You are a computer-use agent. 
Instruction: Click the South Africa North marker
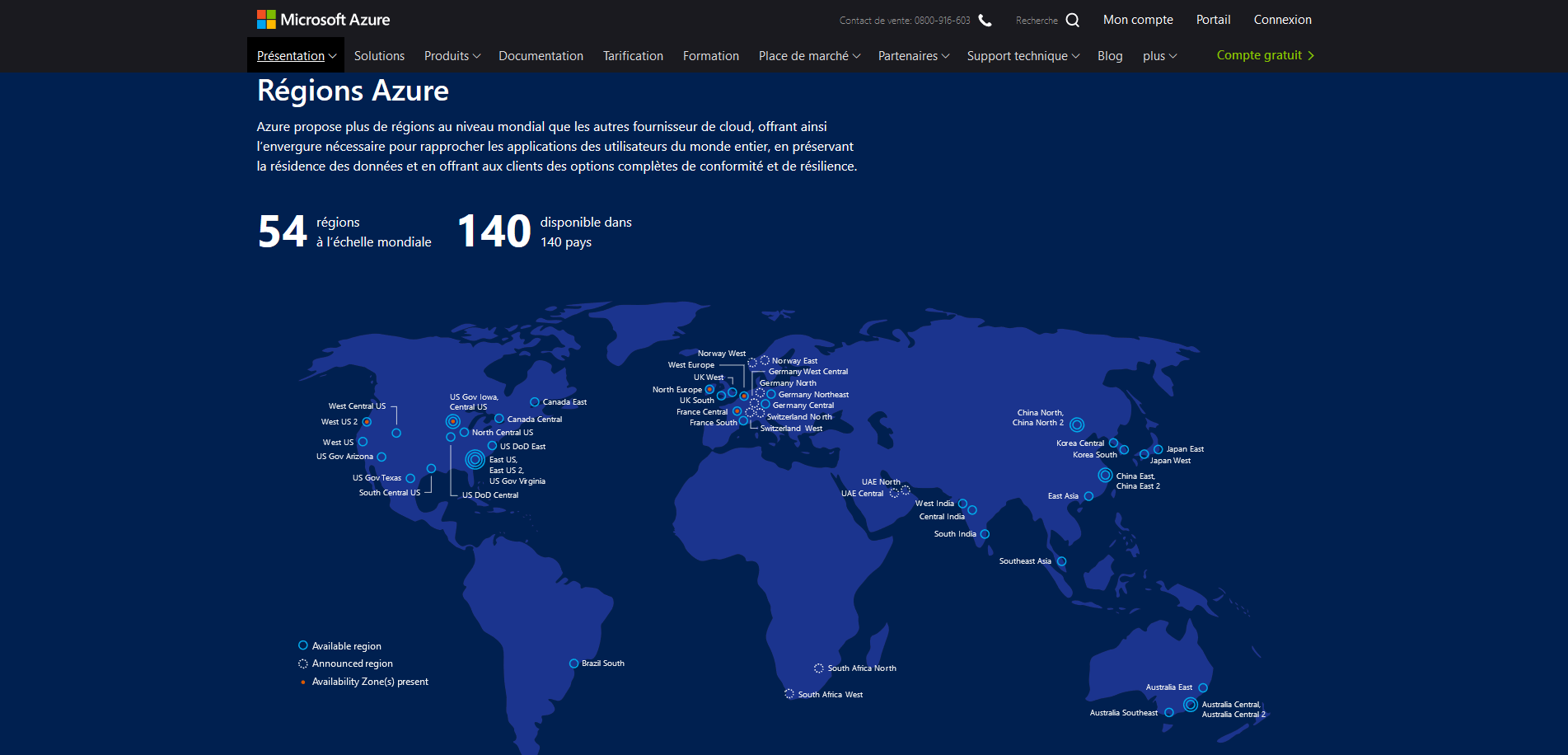click(818, 668)
